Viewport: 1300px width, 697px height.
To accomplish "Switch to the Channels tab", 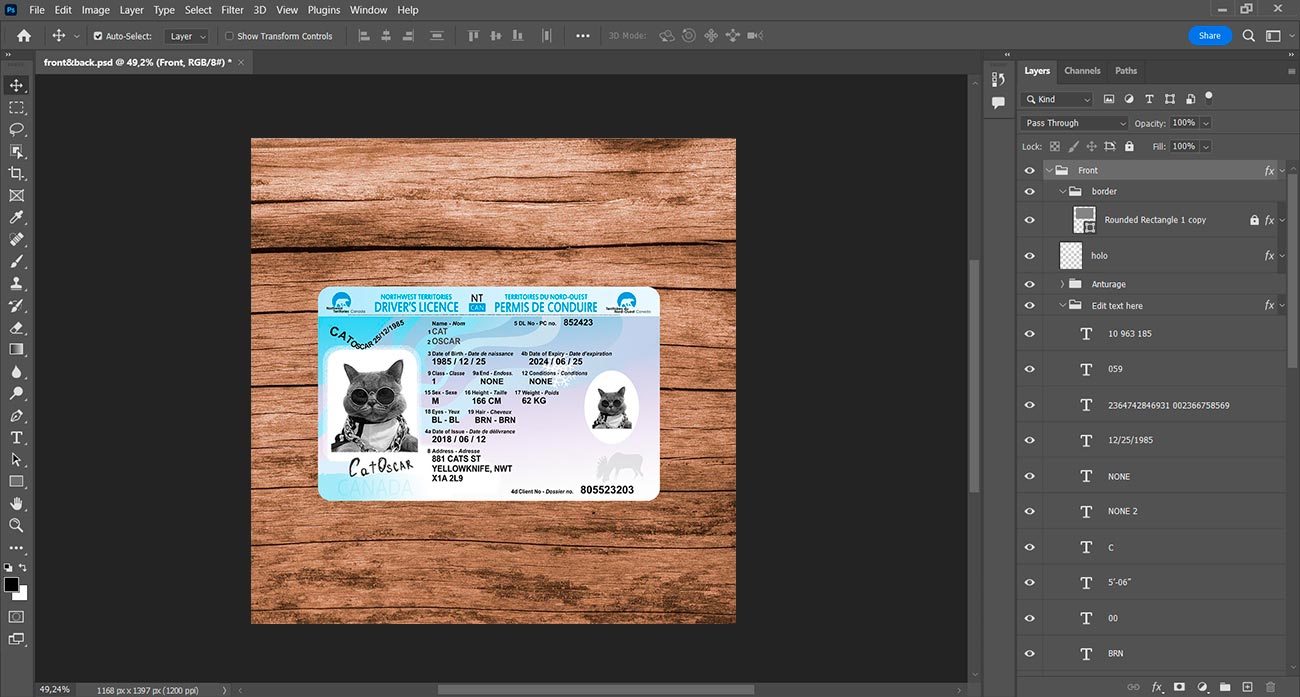I will (1082, 71).
